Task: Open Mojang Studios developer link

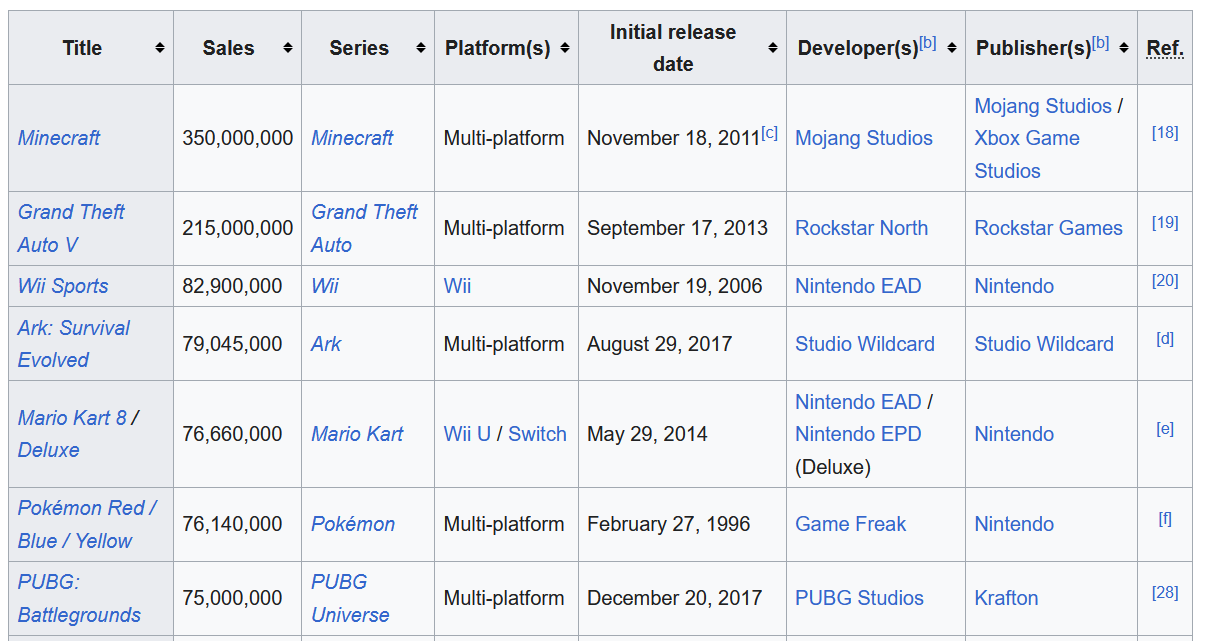Action: pyautogui.click(x=864, y=138)
